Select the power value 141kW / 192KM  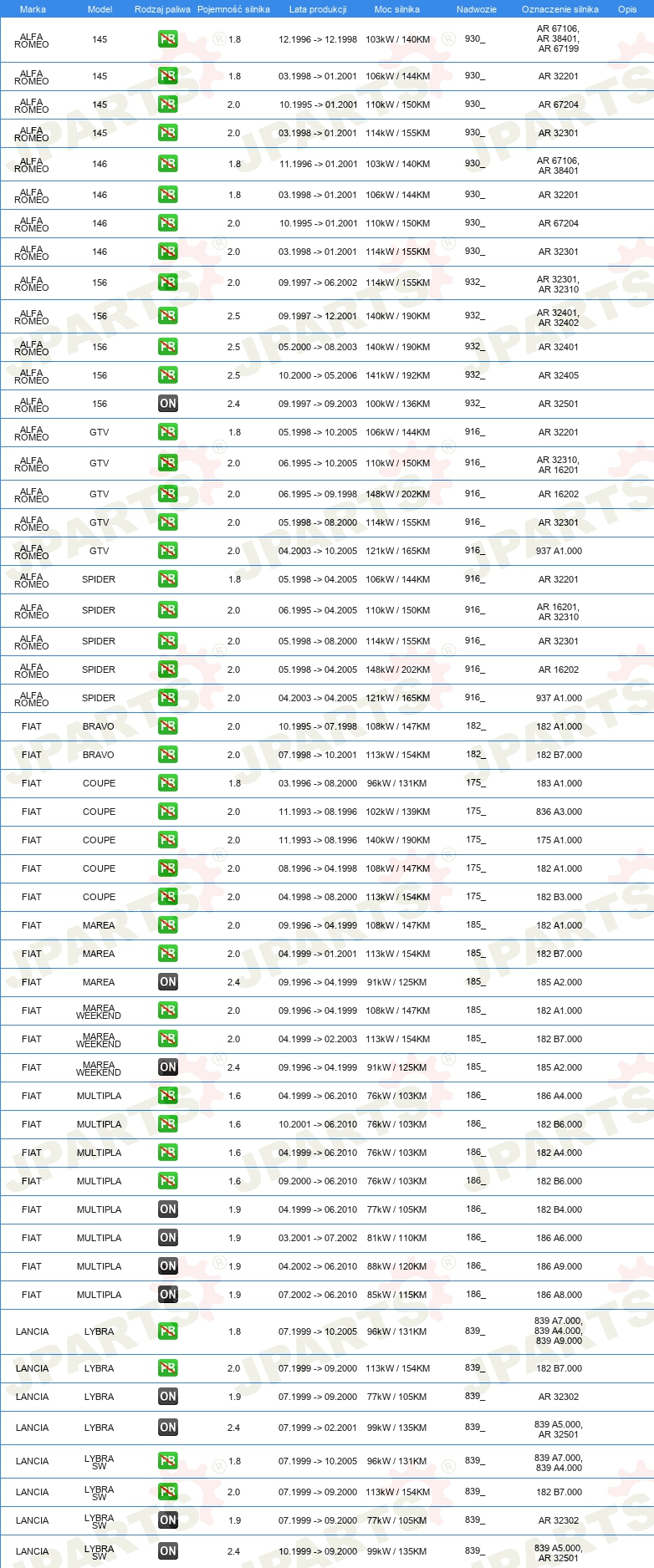[x=398, y=375]
